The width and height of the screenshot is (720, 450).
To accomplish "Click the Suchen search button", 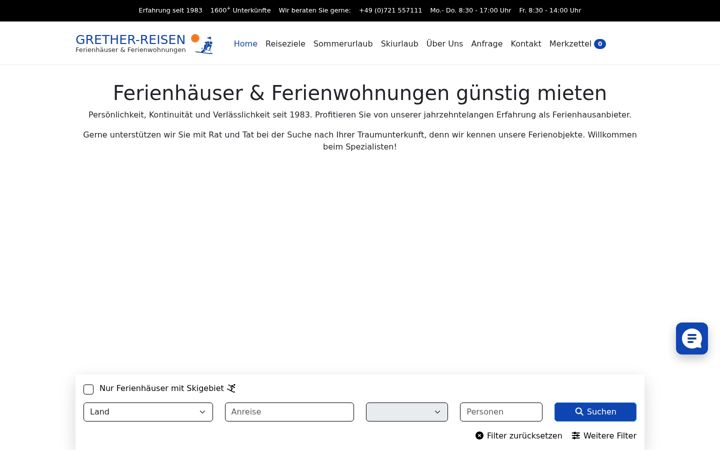I will pyautogui.click(x=595, y=412).
